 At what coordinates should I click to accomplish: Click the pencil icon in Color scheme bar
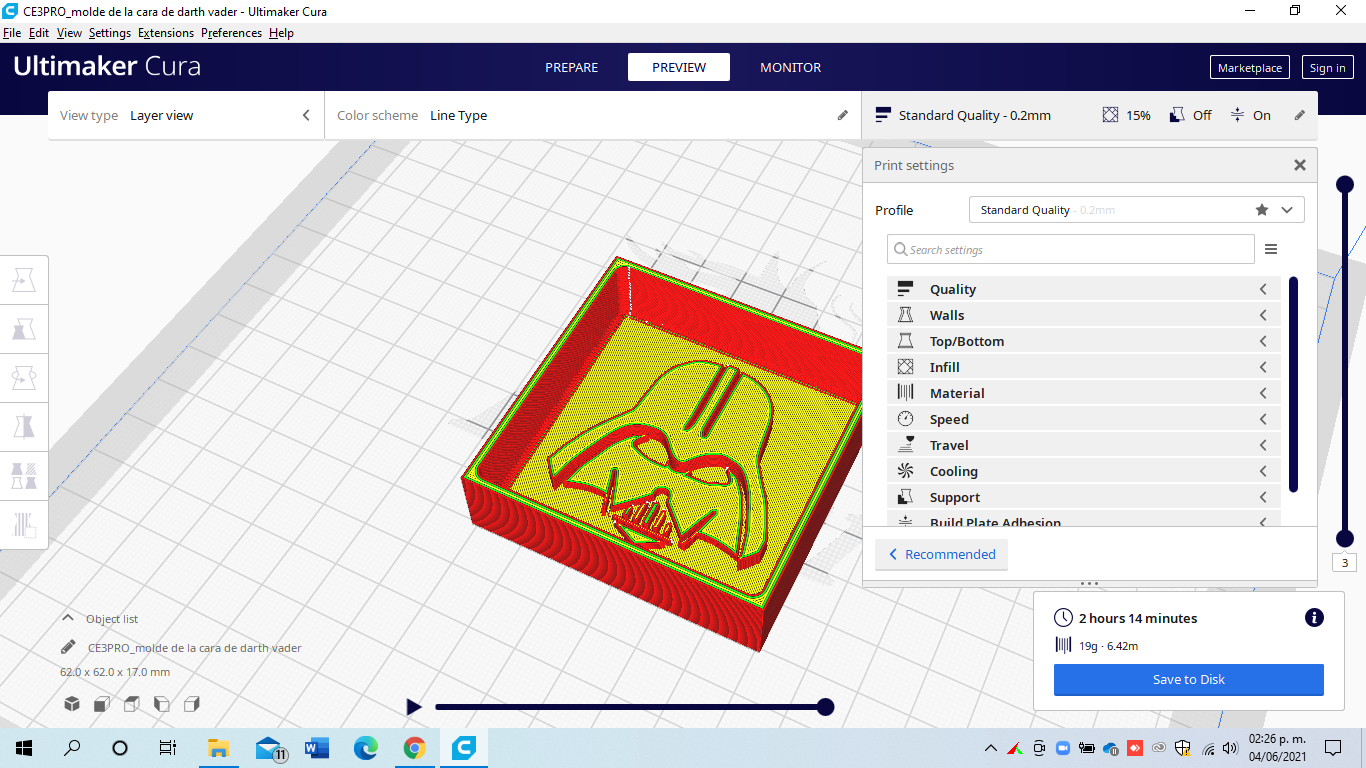tap(843, 115)
